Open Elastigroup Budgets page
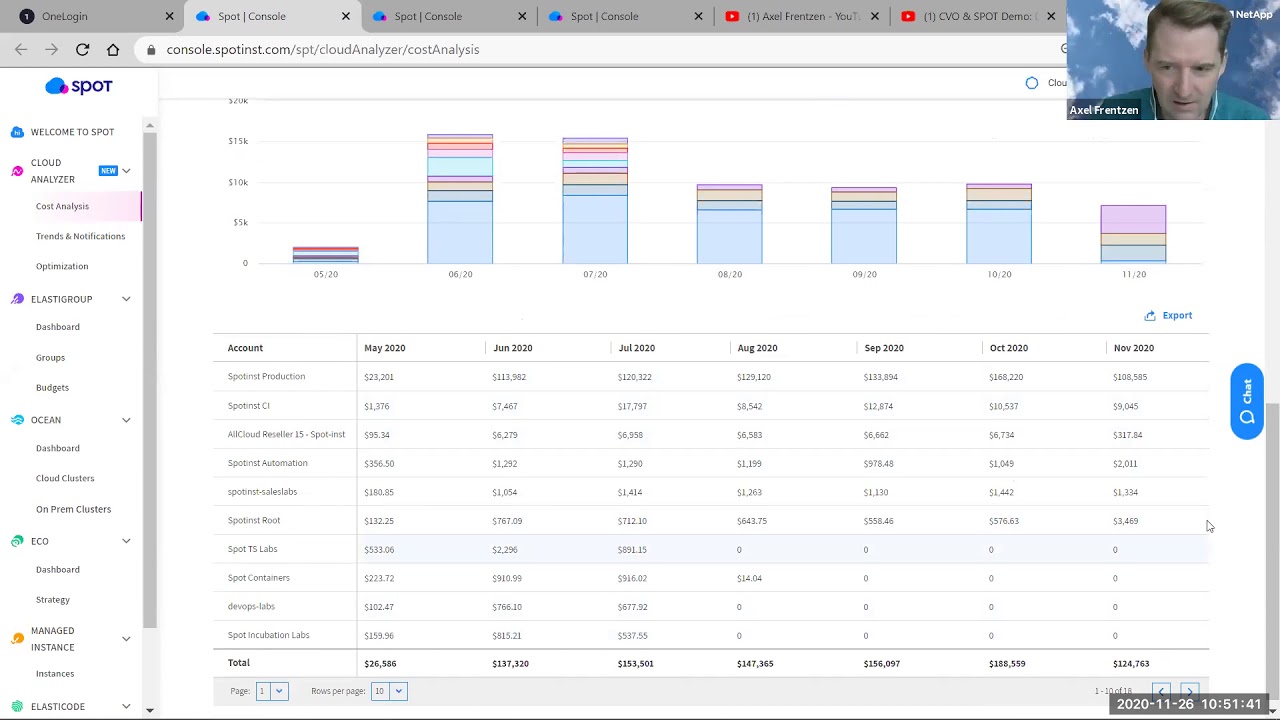The height and width of the screenshot is (720, 1280). click(x=52, y=387)
